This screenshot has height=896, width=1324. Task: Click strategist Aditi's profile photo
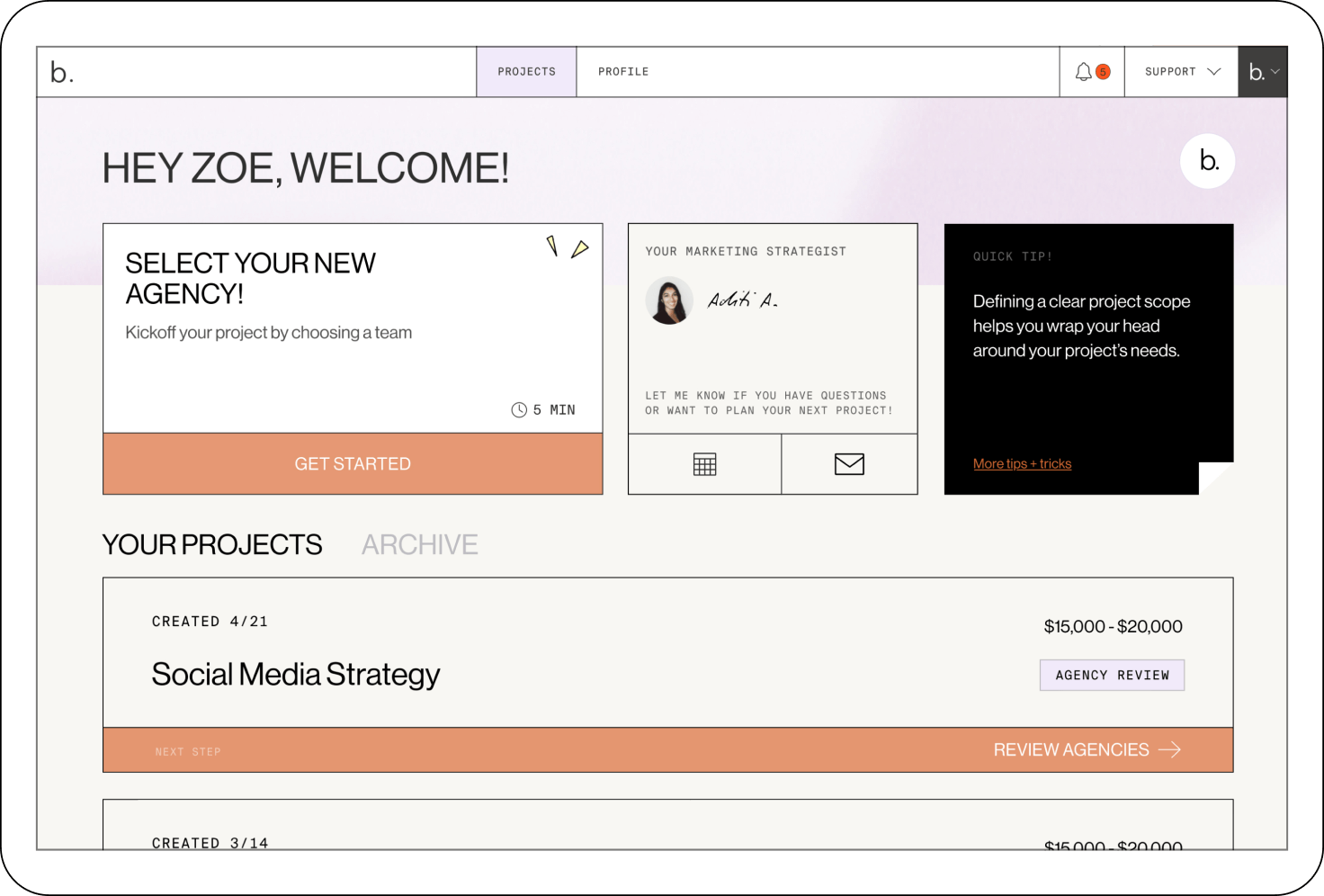pyautogui.click(x=669, y=300)
